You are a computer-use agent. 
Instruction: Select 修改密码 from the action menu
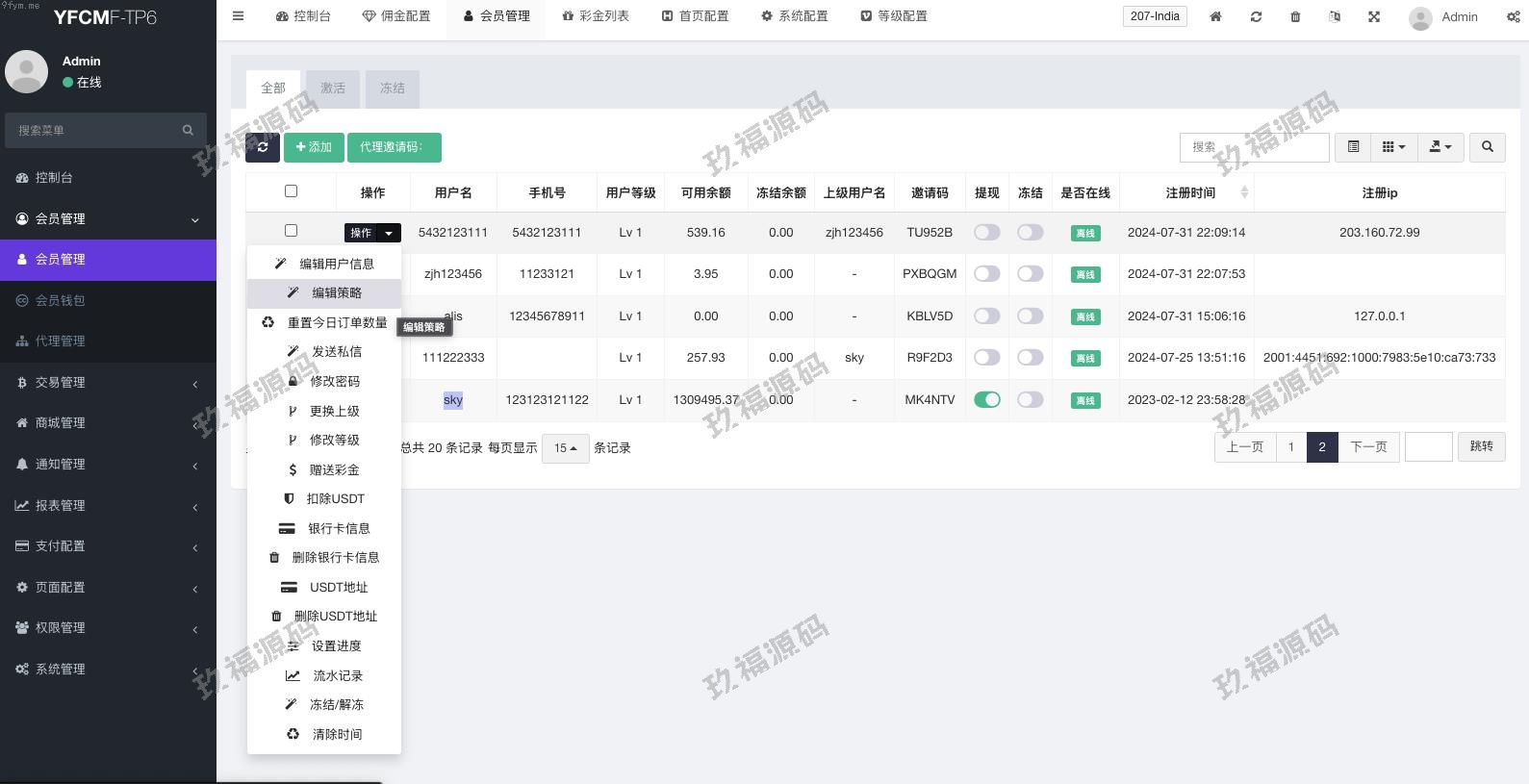(334, 381)
